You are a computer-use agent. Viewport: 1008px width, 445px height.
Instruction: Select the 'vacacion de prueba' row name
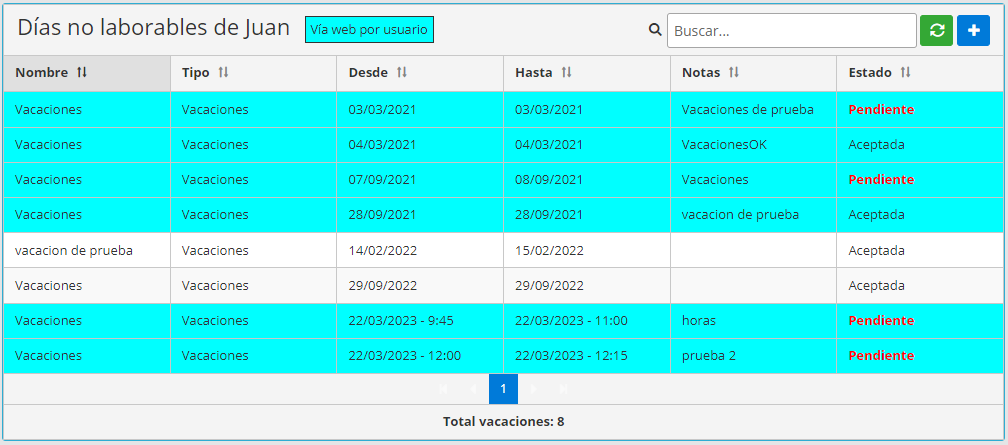click(73, 250)
